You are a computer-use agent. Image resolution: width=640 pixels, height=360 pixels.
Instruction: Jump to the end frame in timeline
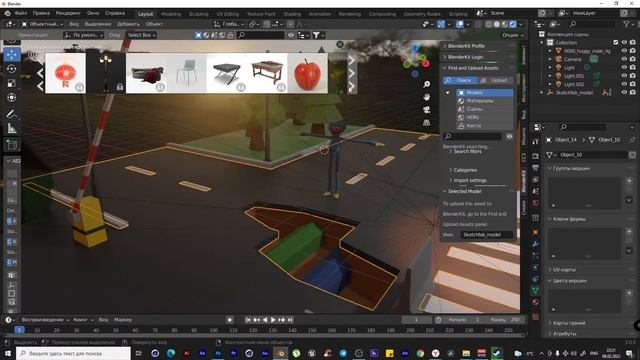coord(290,320)
